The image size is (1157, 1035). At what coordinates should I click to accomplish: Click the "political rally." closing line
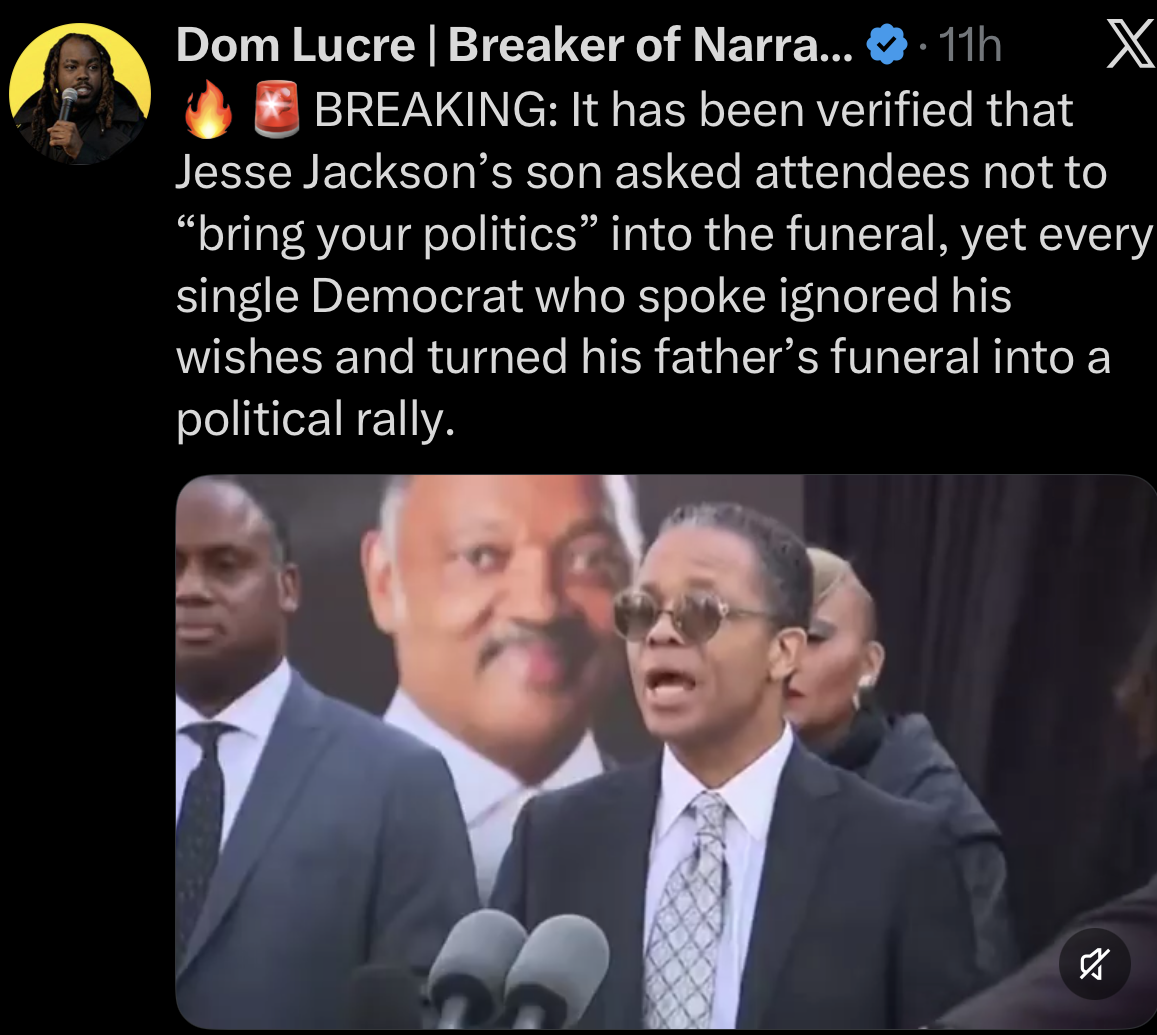coord(315,419)
